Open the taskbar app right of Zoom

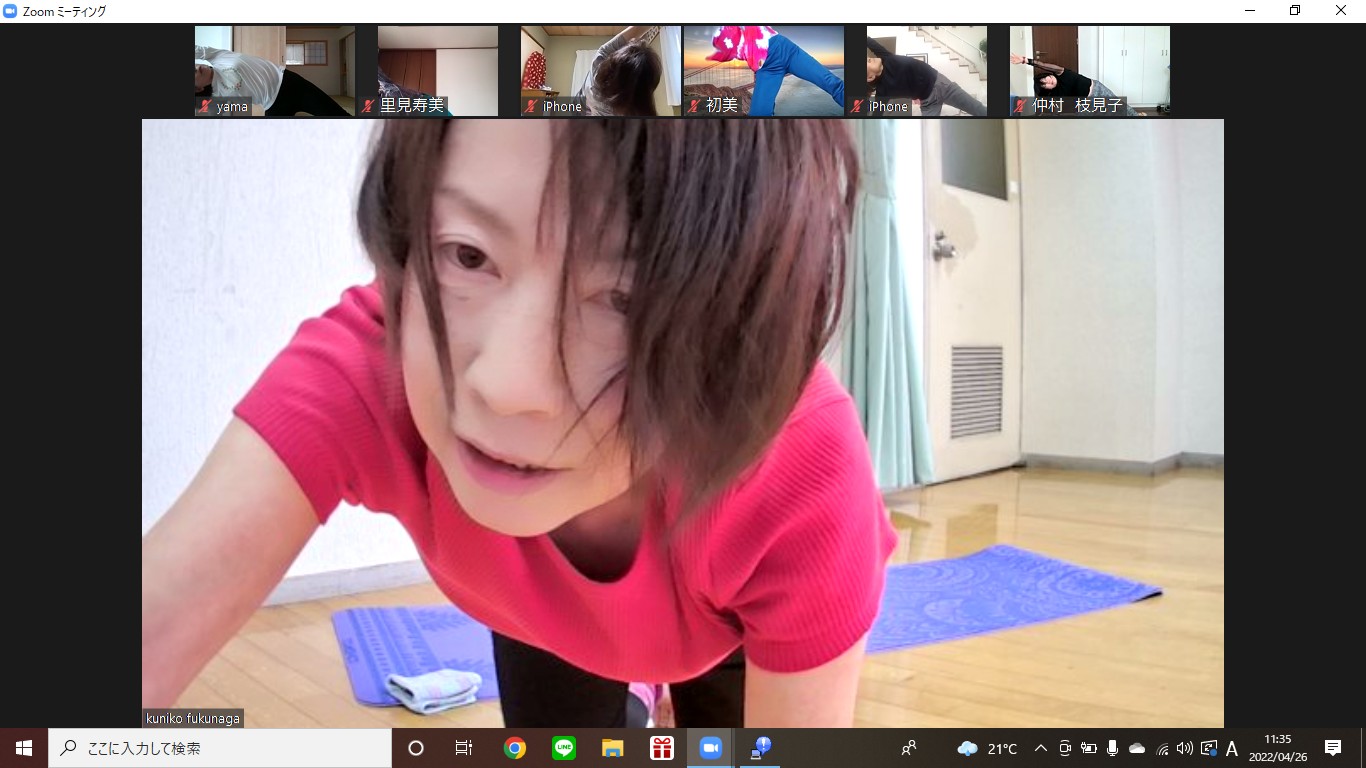[760, 748]
